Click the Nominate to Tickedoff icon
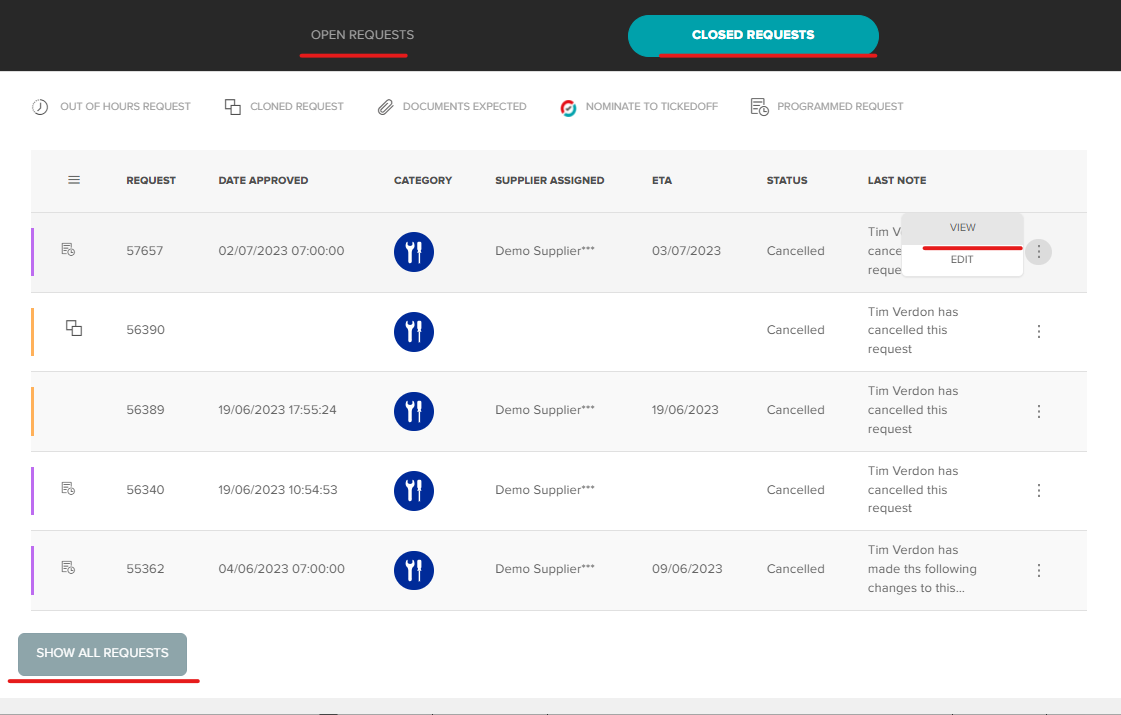Screen dimensions: 1121x715 pos(568,108)
